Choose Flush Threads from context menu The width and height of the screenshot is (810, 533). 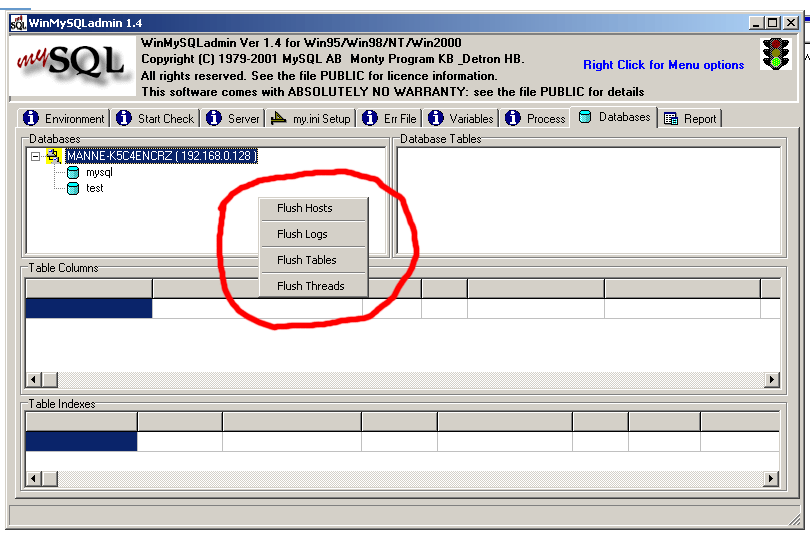(x=314, y=286)
